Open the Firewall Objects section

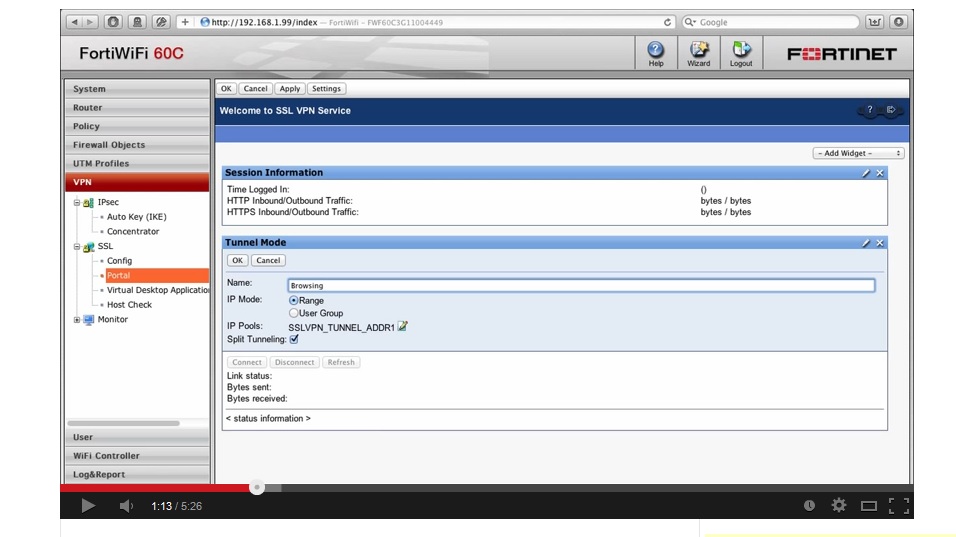(137, 144)
